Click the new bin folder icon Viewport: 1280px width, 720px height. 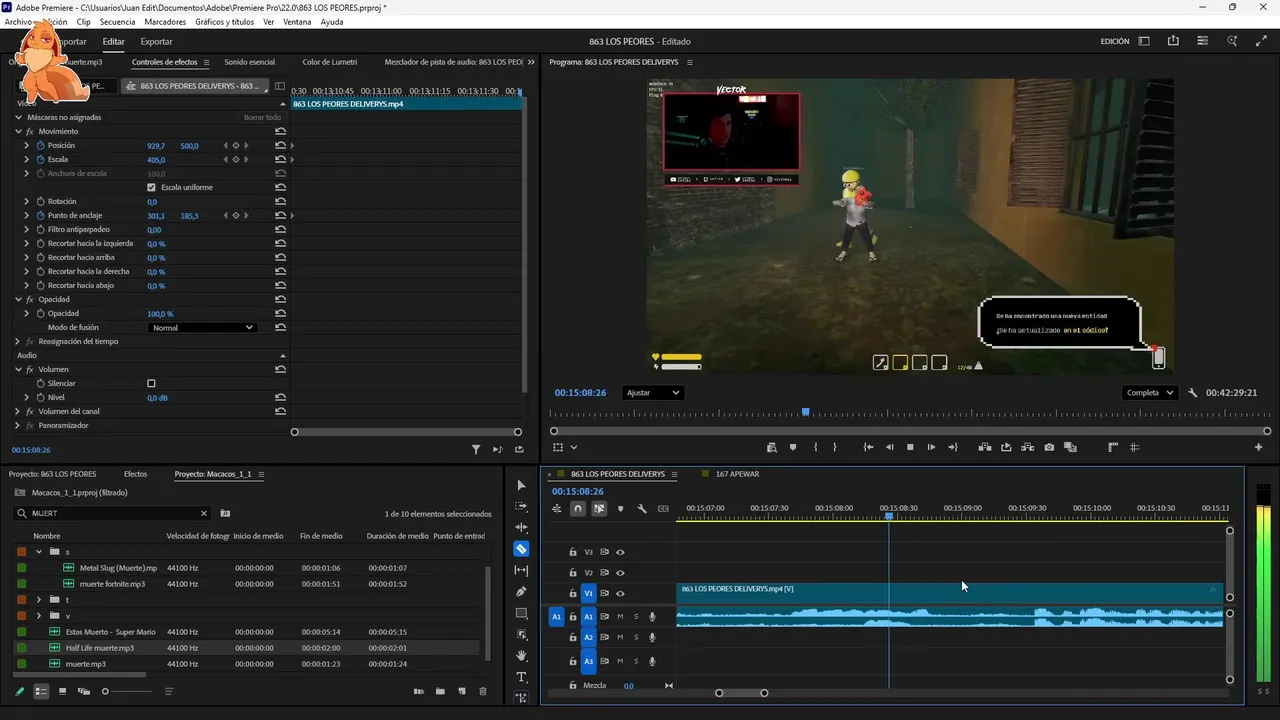[440, 691]
